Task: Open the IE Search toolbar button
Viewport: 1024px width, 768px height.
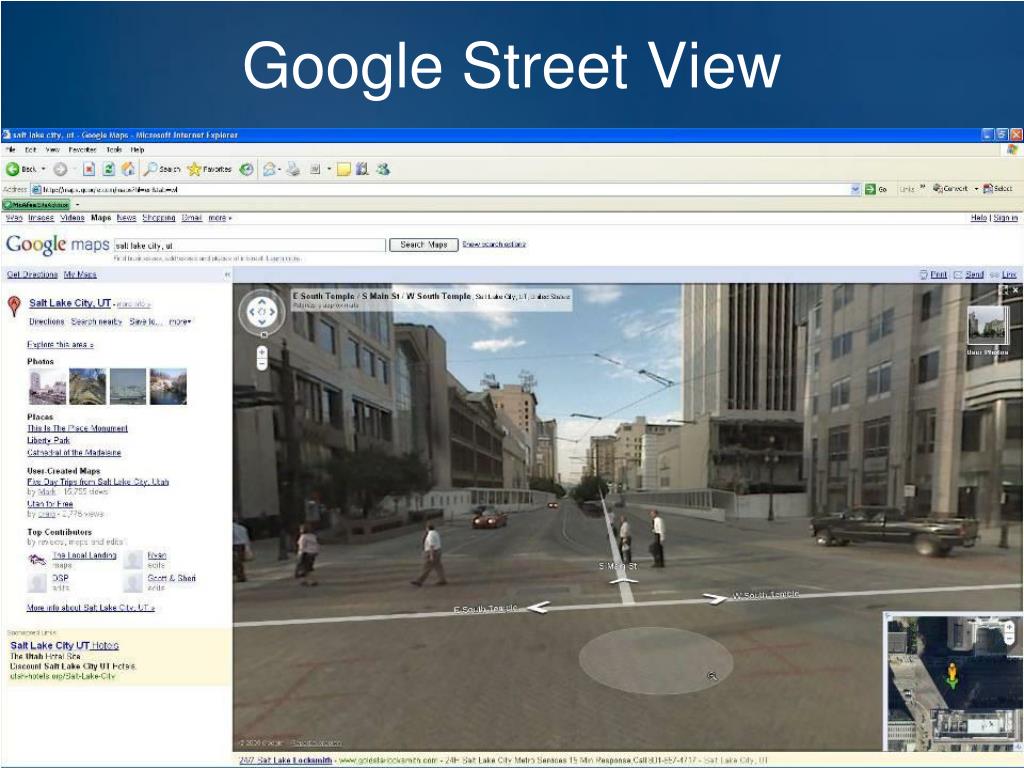Action: click(162, 169)
